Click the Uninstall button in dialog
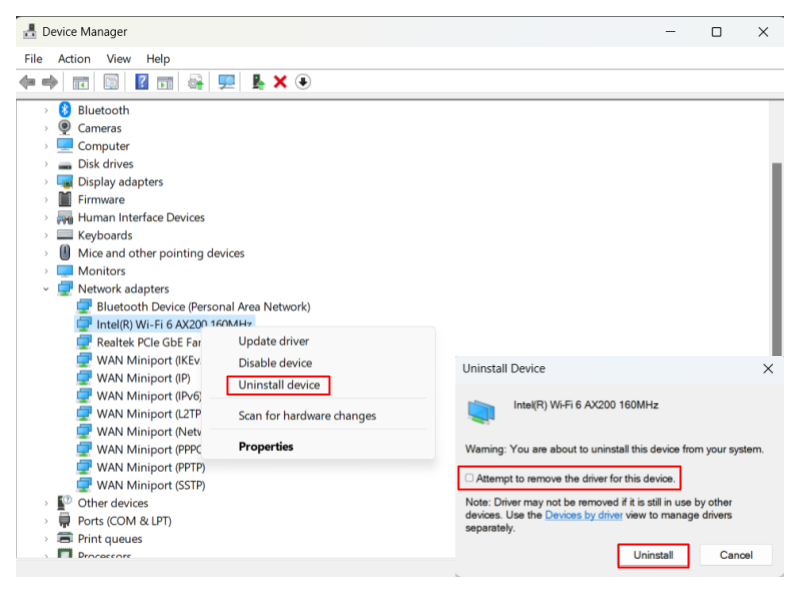The width and height of the screenshot is (800, 600). point(653,555)
